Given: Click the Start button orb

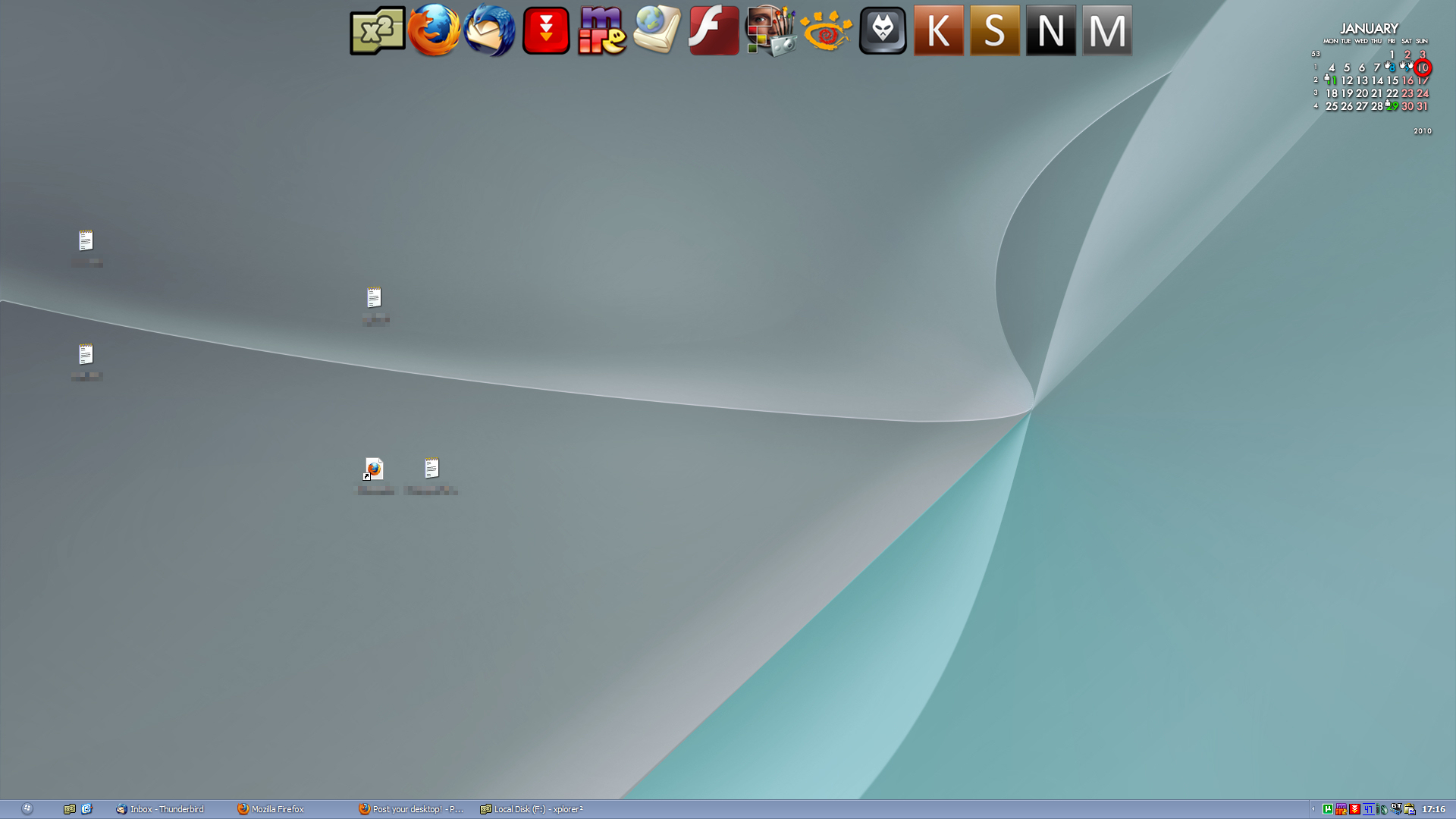Looking at the screenshot, I should (x=27, y=809).
